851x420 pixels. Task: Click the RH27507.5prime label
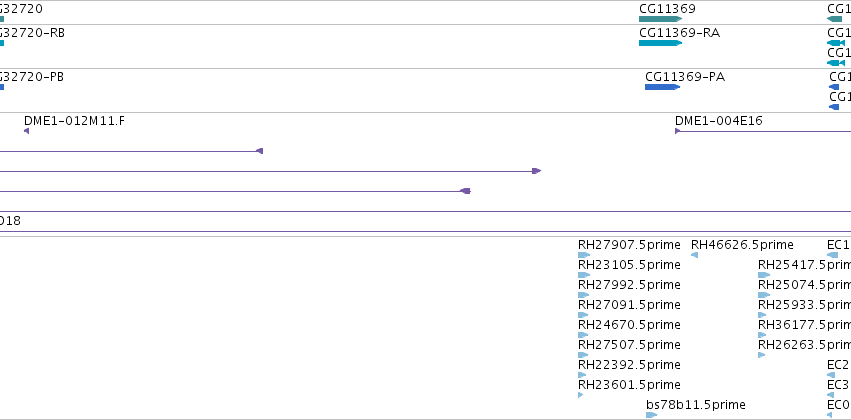[x=629, y=345]
